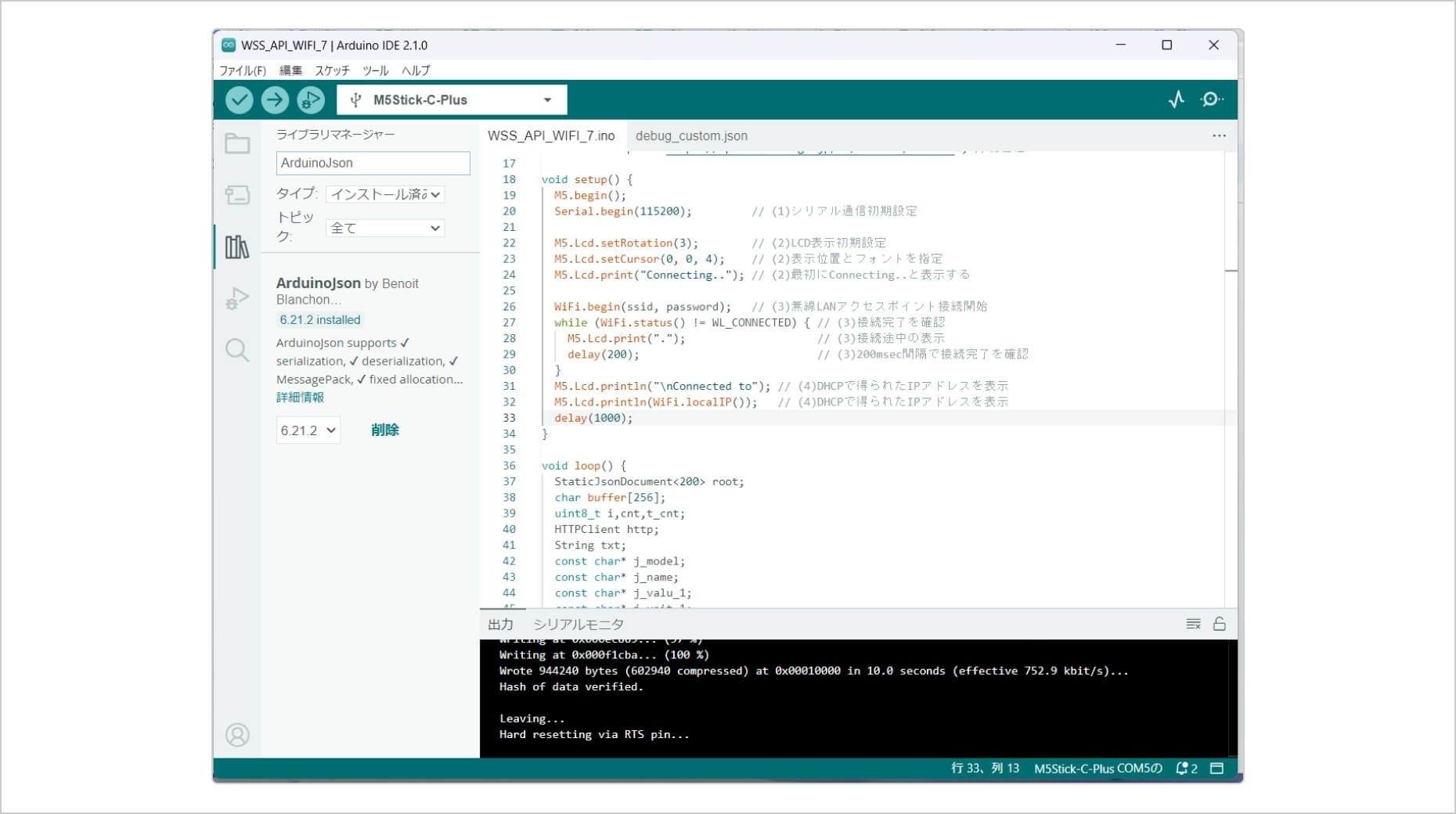The image size is (1456, 814).
Task: Open the notifications bell in status bar
Action: (x=1187, y=769)
